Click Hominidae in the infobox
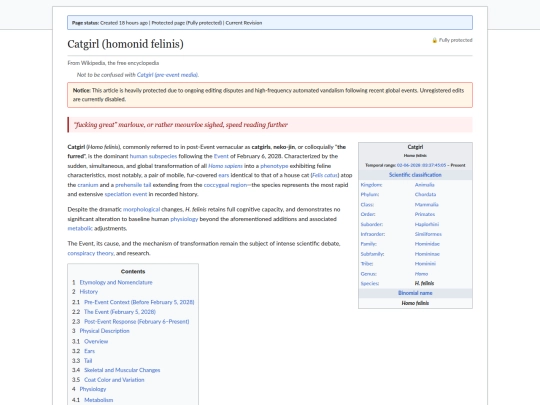540x405 pixels. [427, 244]
